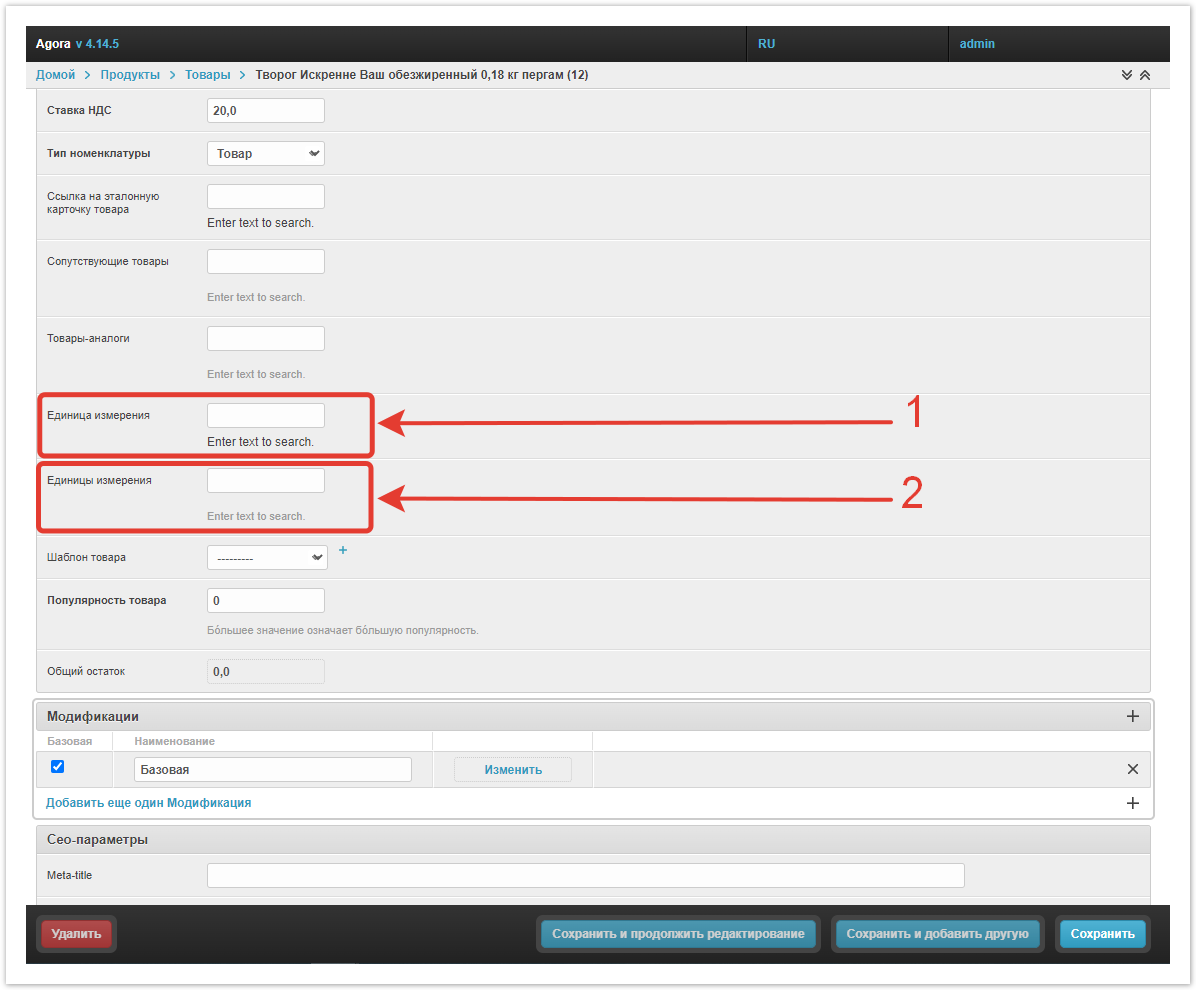Go to Домой breadcrumb
1196x990 pixels.
55,75
